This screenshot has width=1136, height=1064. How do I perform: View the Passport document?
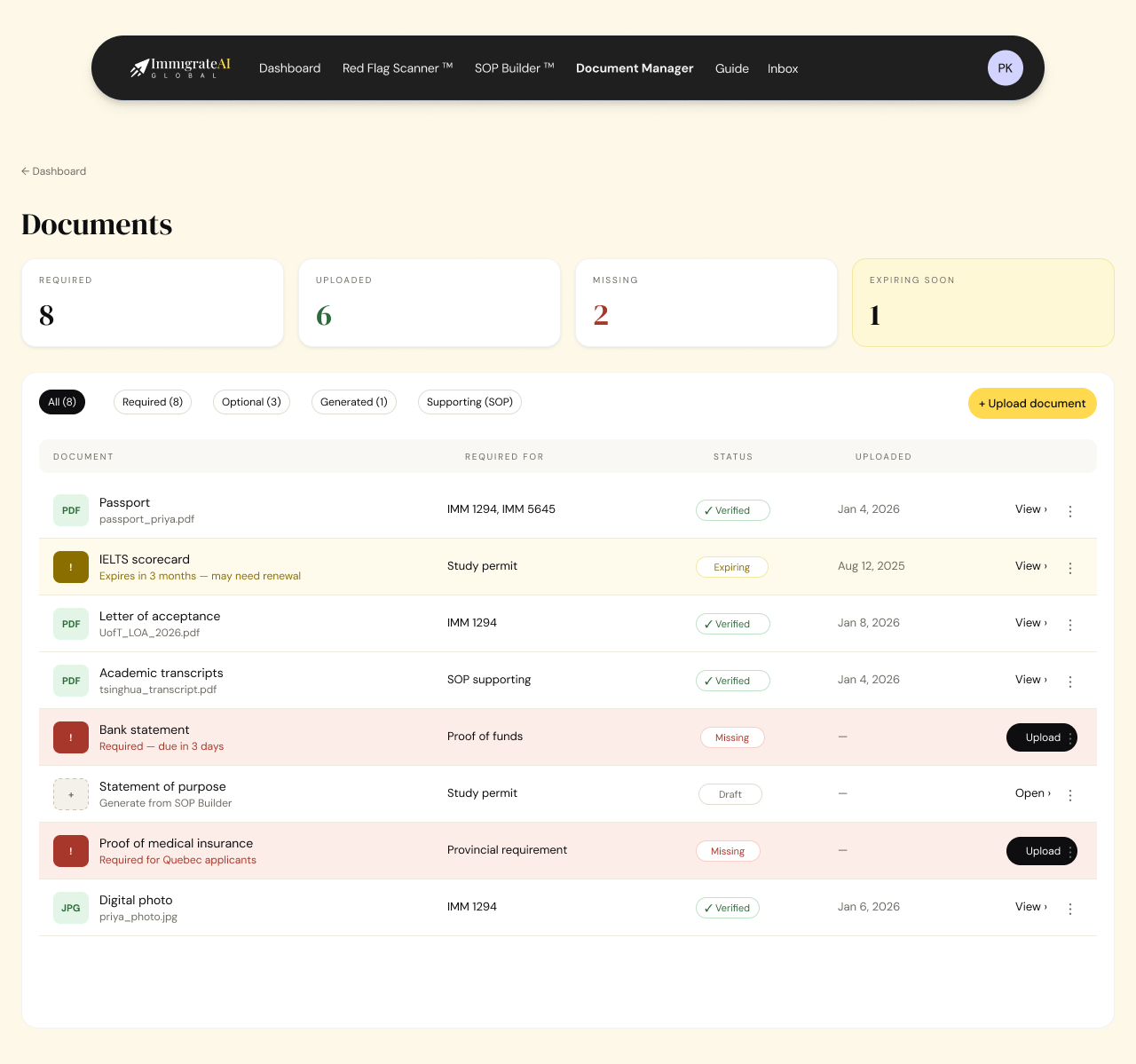[1031, 509]
